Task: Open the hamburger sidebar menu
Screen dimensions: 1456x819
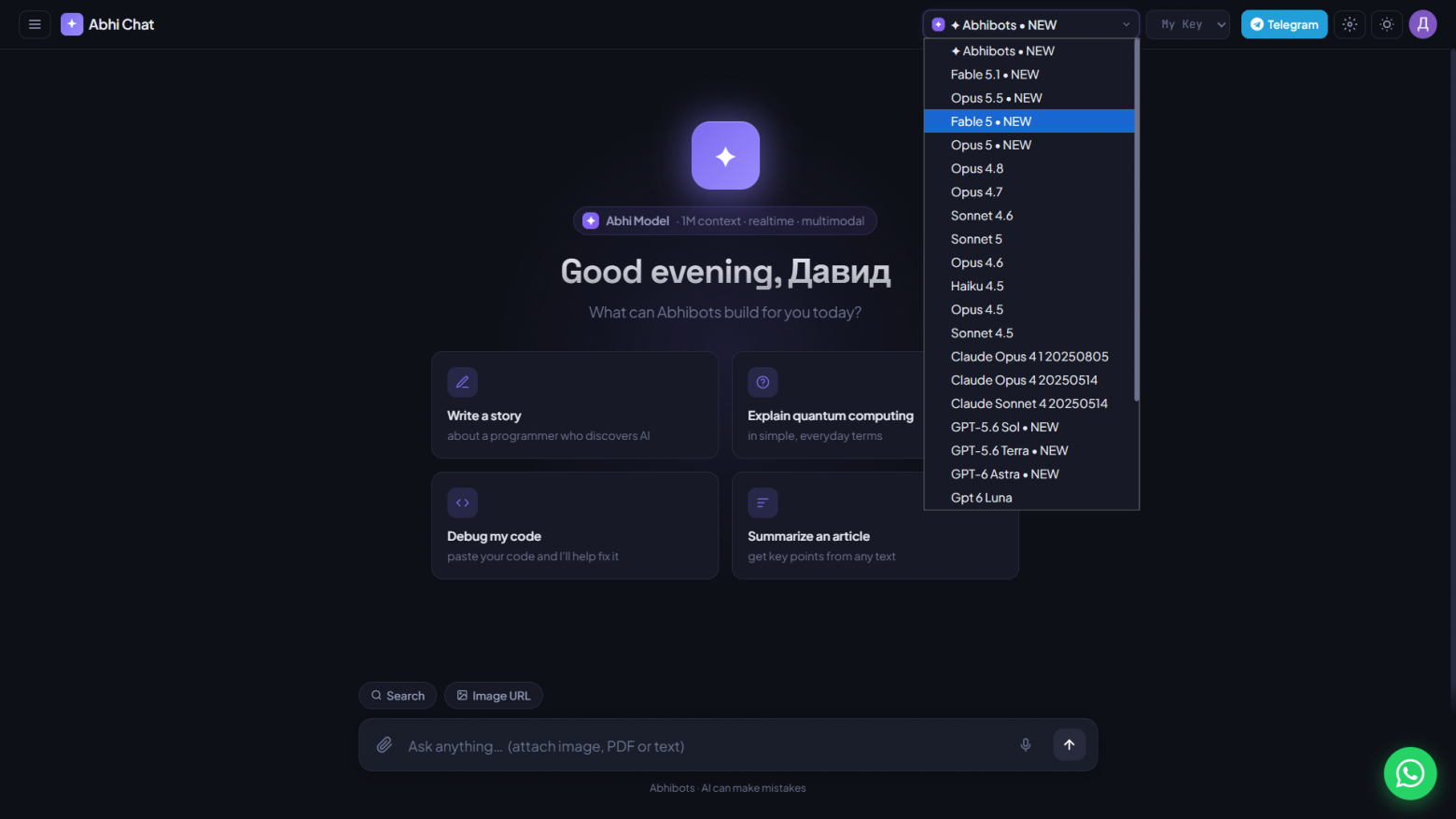Action: click(x=35, y=24)
